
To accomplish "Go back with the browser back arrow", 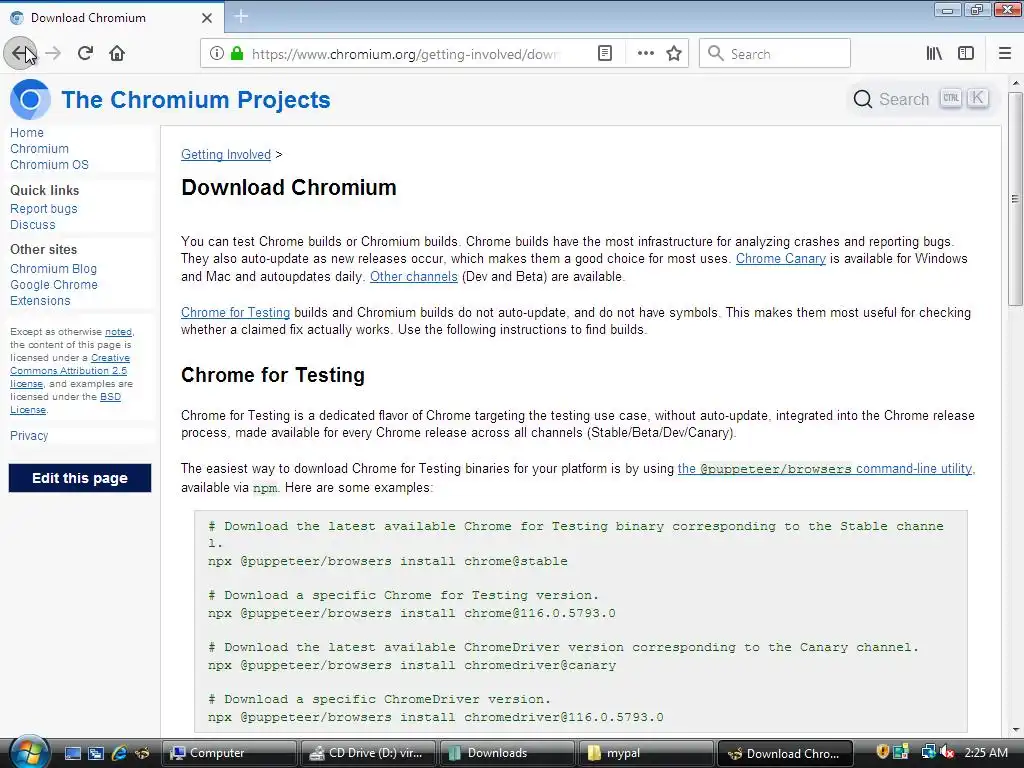I will tap(20, 54).
